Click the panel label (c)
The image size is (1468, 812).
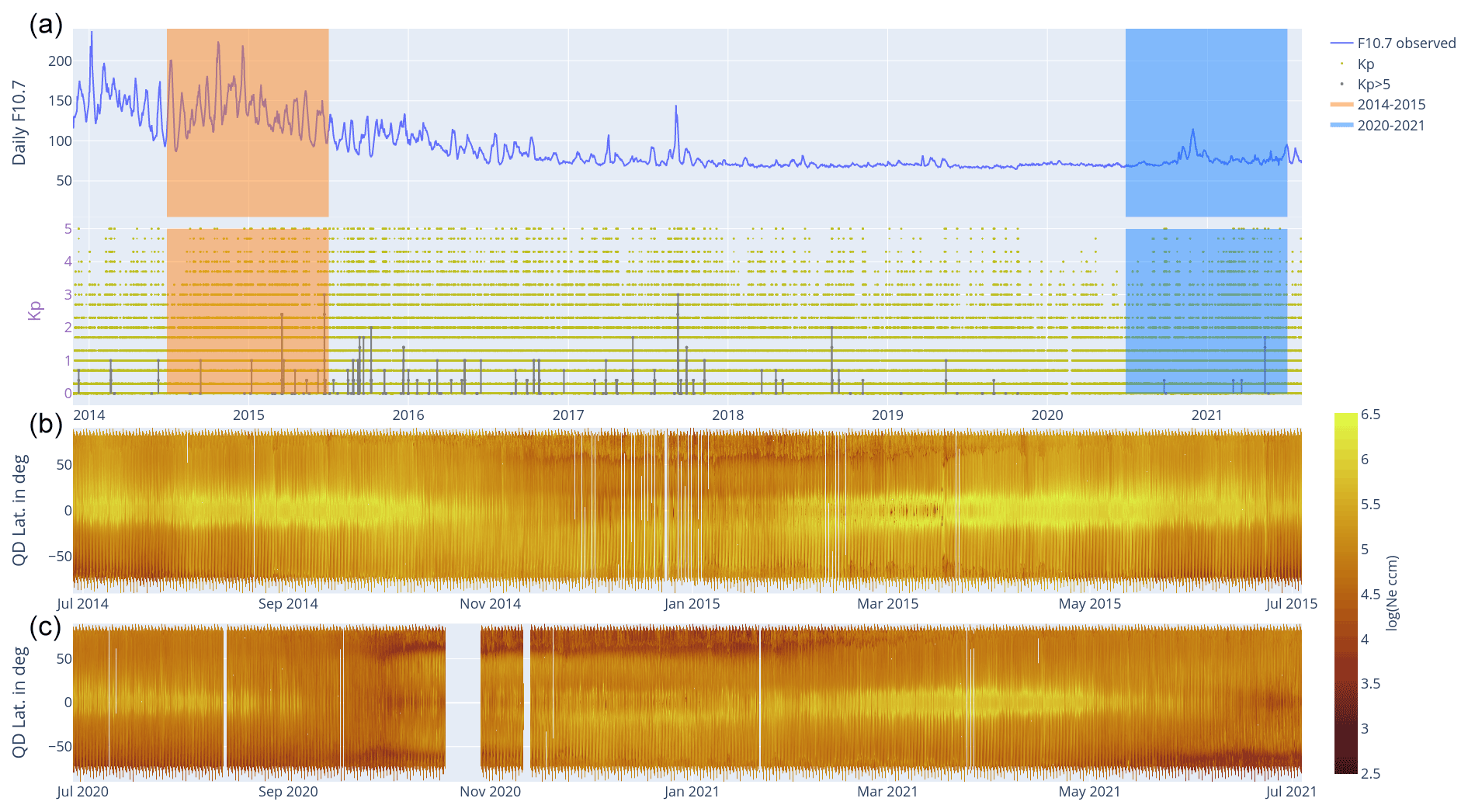point(46,626)
